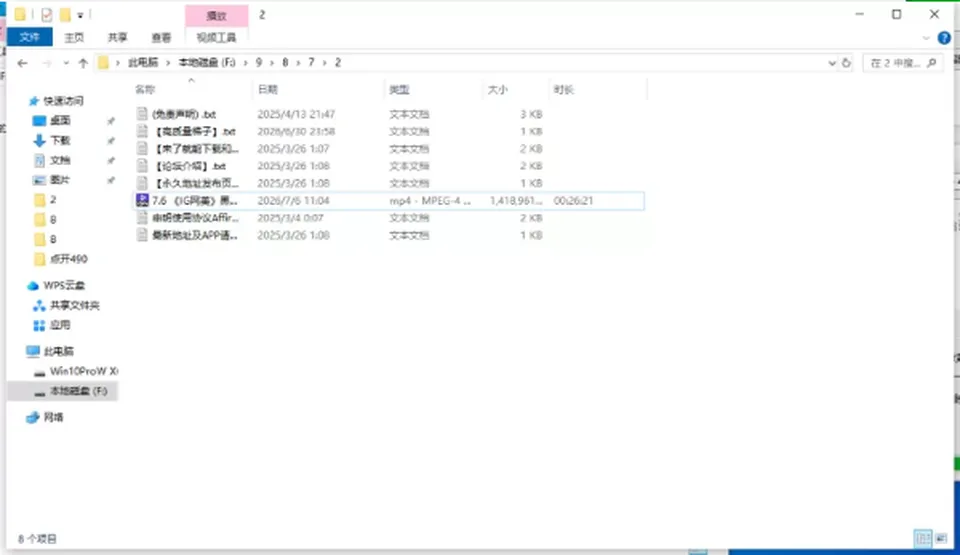Select the 7.6 (IG网美) video file name
Viewport: 960px width, 555px height.
pos(195,200)
